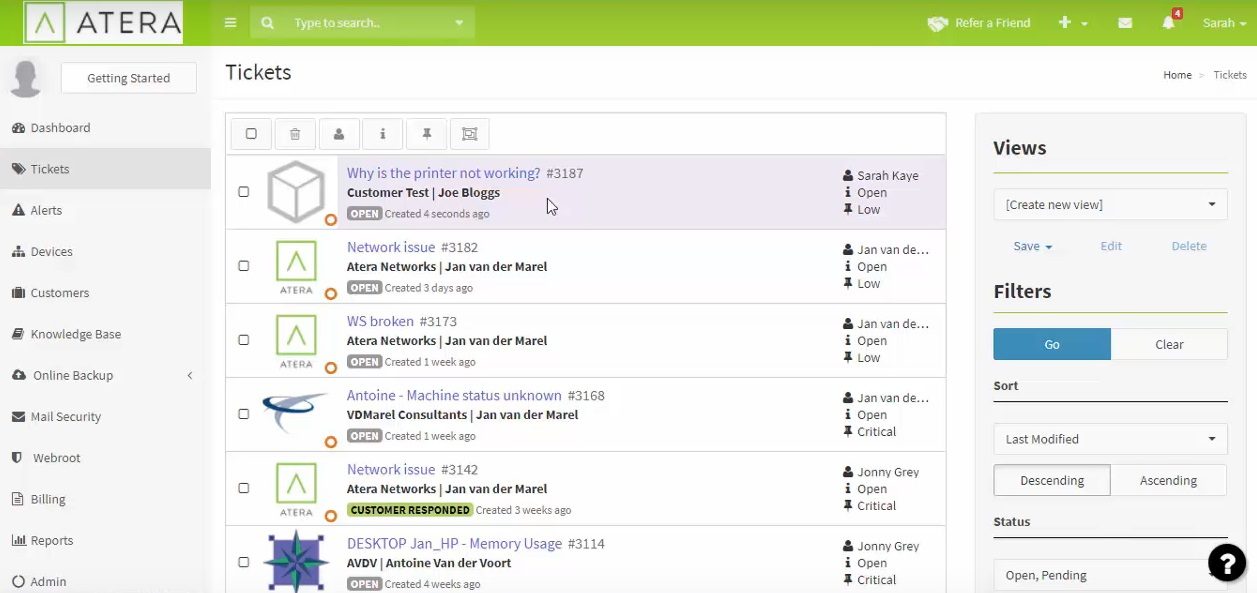This screenshot has height=593, width=1257.
Task: Check the Network issue #3142 ticket checkbox
Action: (x=243, y=488)
